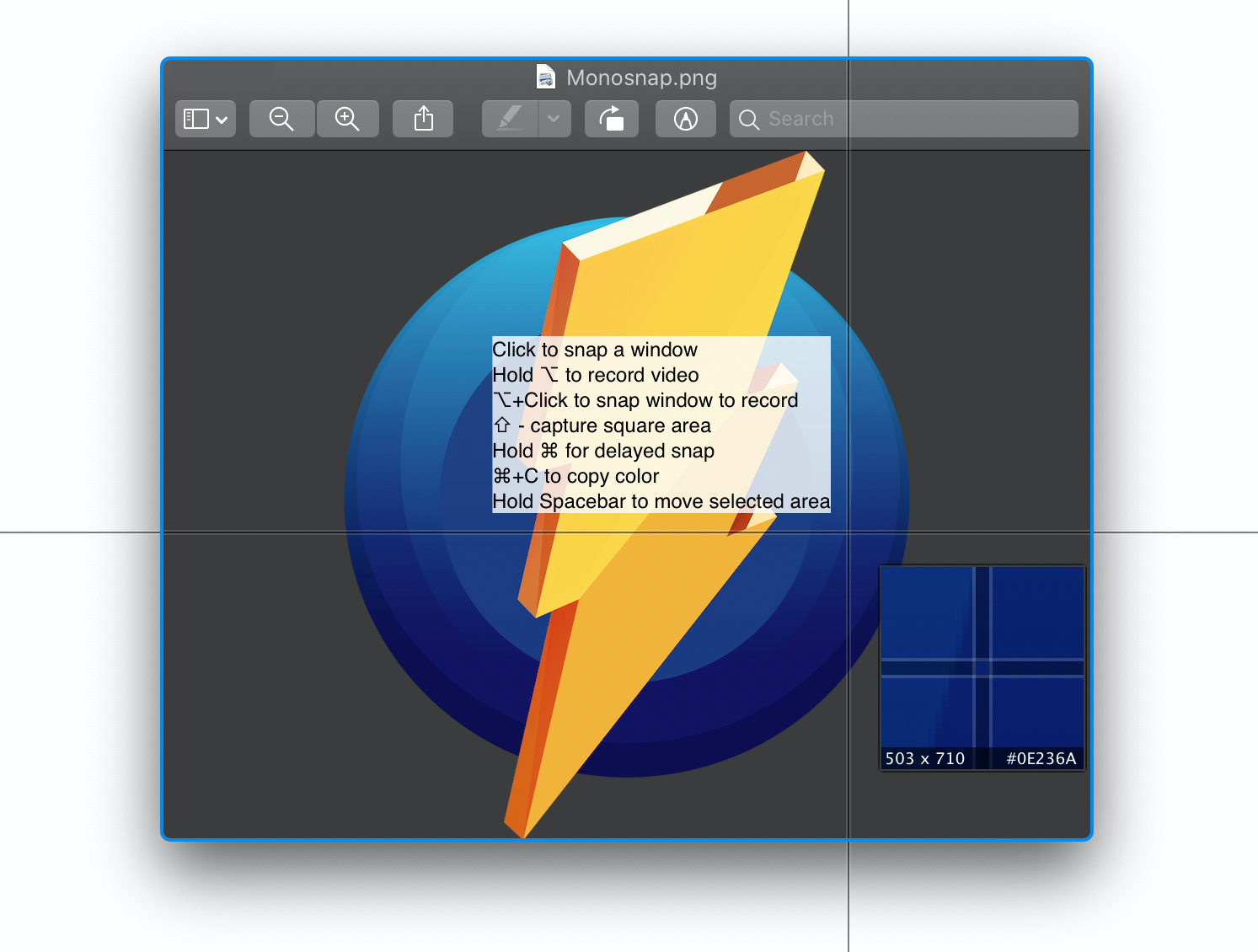Click the '+Click to snap window to record' hint
Viewport: 1258px width, 952px height.
coord(645,400)
